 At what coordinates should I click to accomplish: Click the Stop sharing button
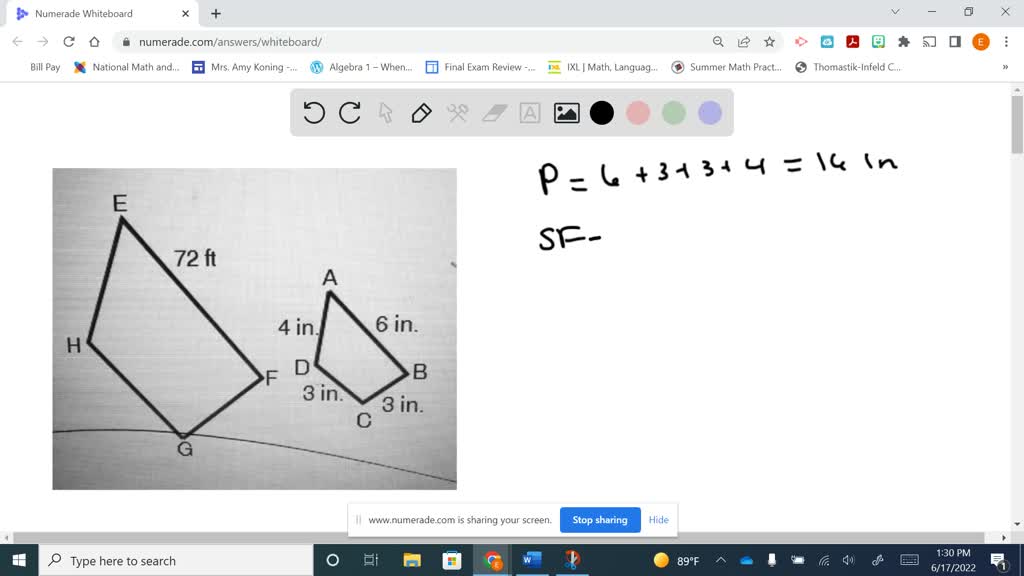click(600, 520)
